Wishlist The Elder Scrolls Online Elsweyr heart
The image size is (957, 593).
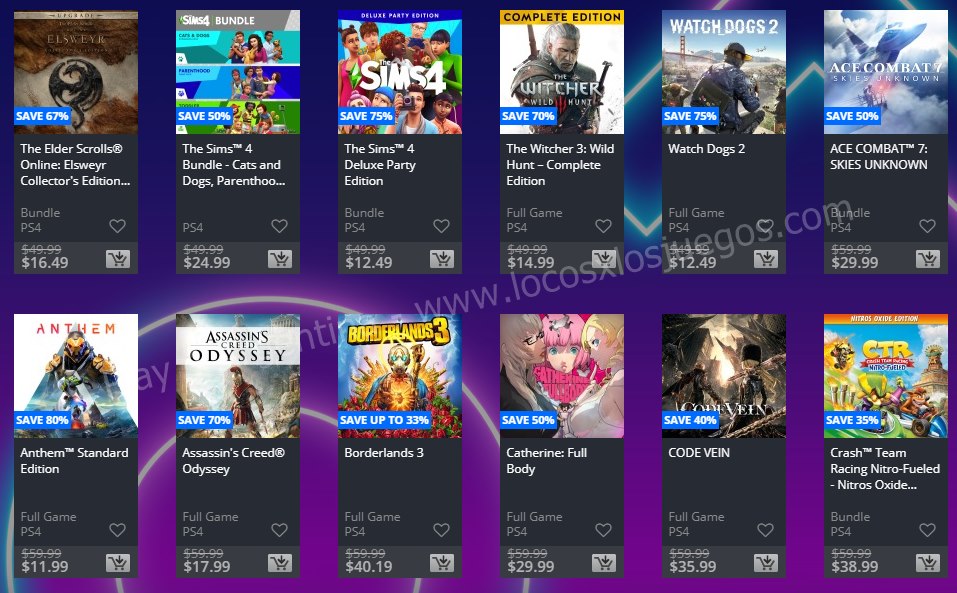pos(117,226)
